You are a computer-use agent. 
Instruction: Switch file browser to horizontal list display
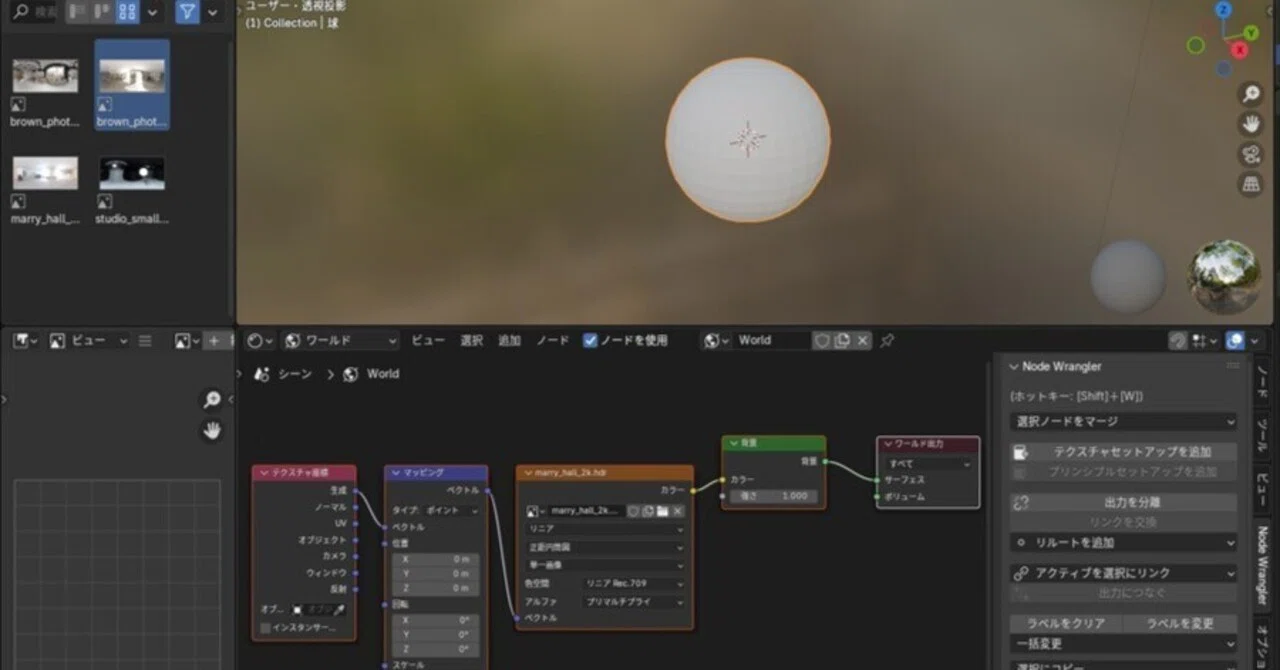(x=103, y=12)
